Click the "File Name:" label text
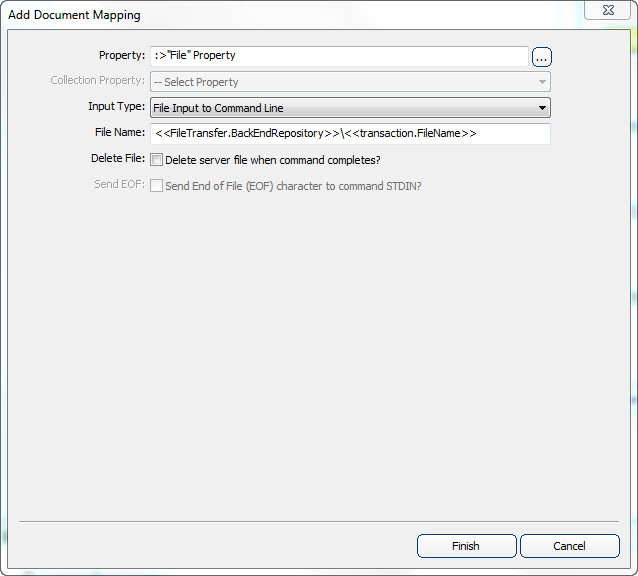The image size is (638, 576). (x=120, y=132)
